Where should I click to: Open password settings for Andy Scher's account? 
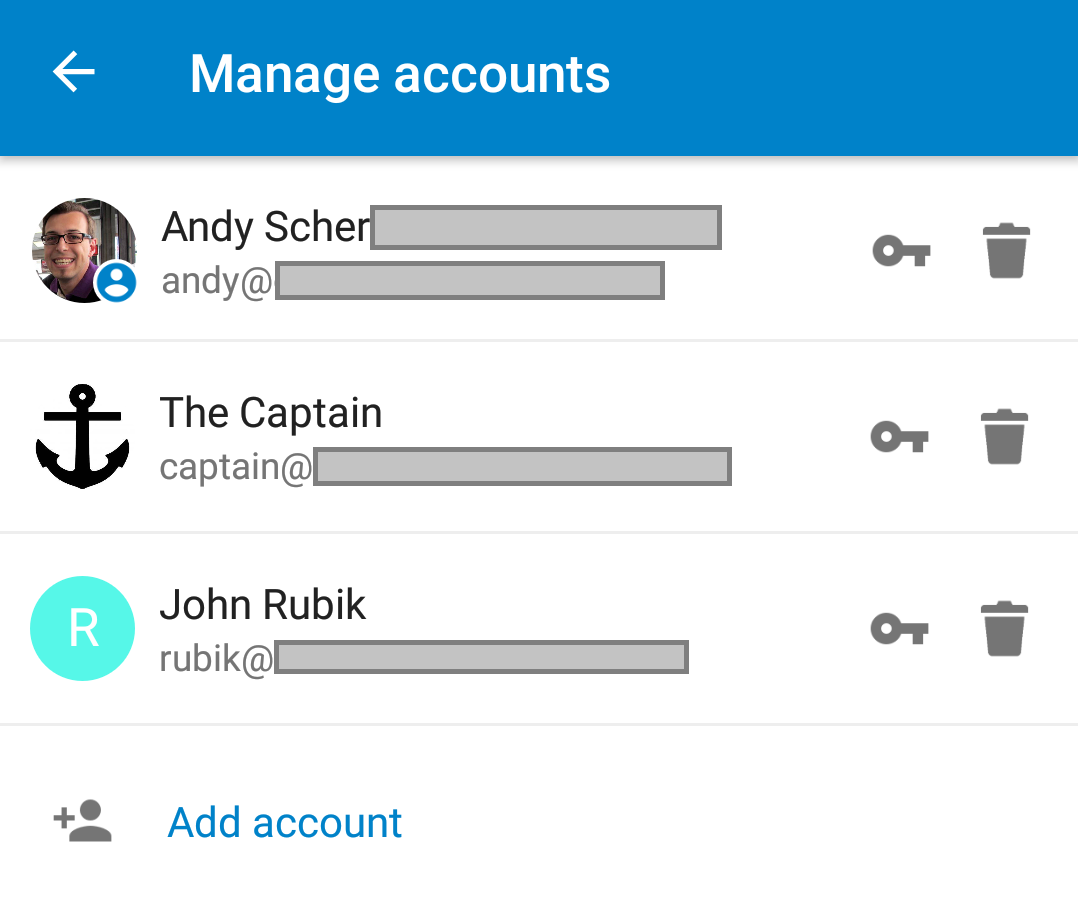[x=899, y=251]
